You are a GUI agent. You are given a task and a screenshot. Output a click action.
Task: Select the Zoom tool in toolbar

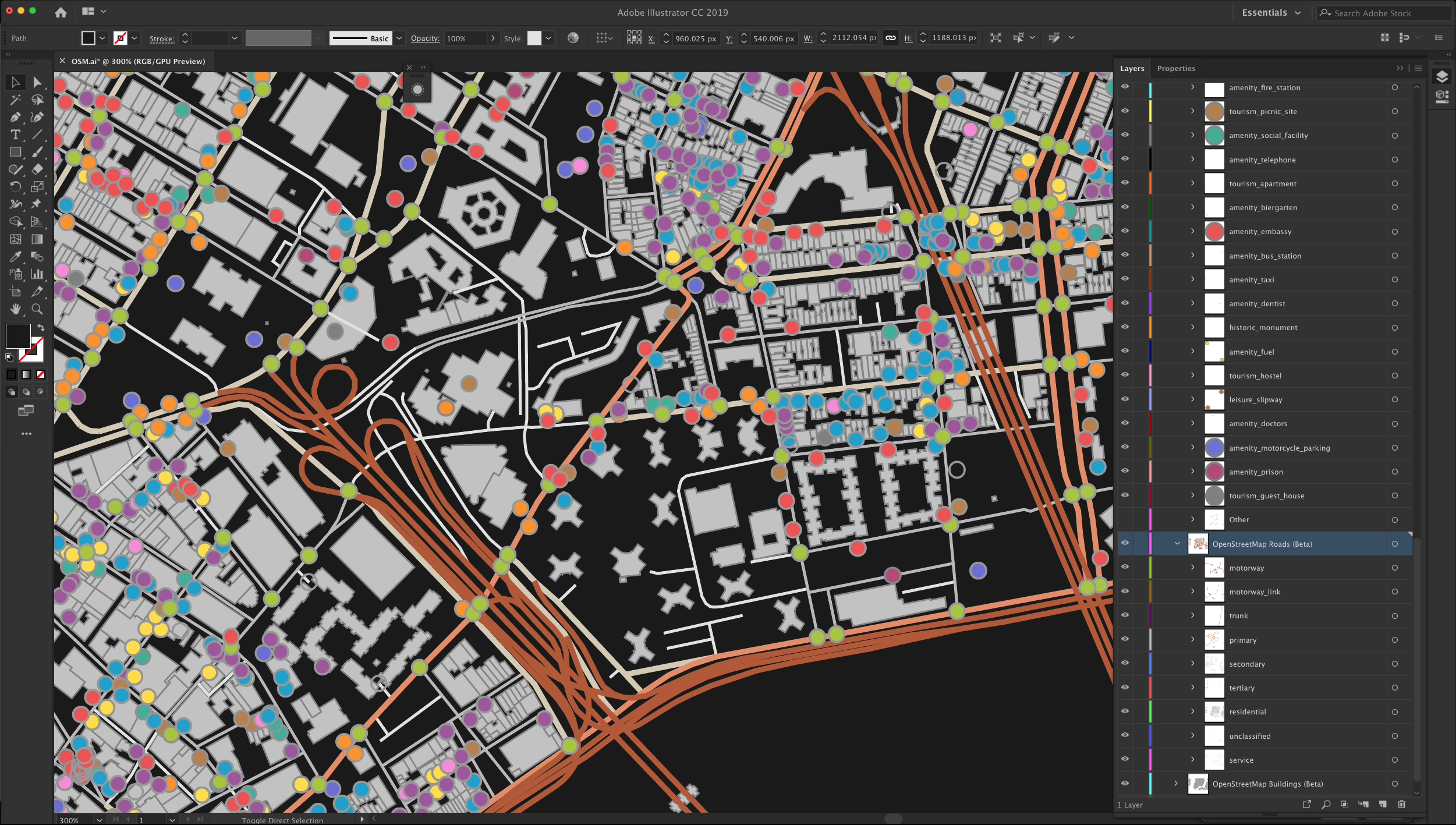(37, 309)
